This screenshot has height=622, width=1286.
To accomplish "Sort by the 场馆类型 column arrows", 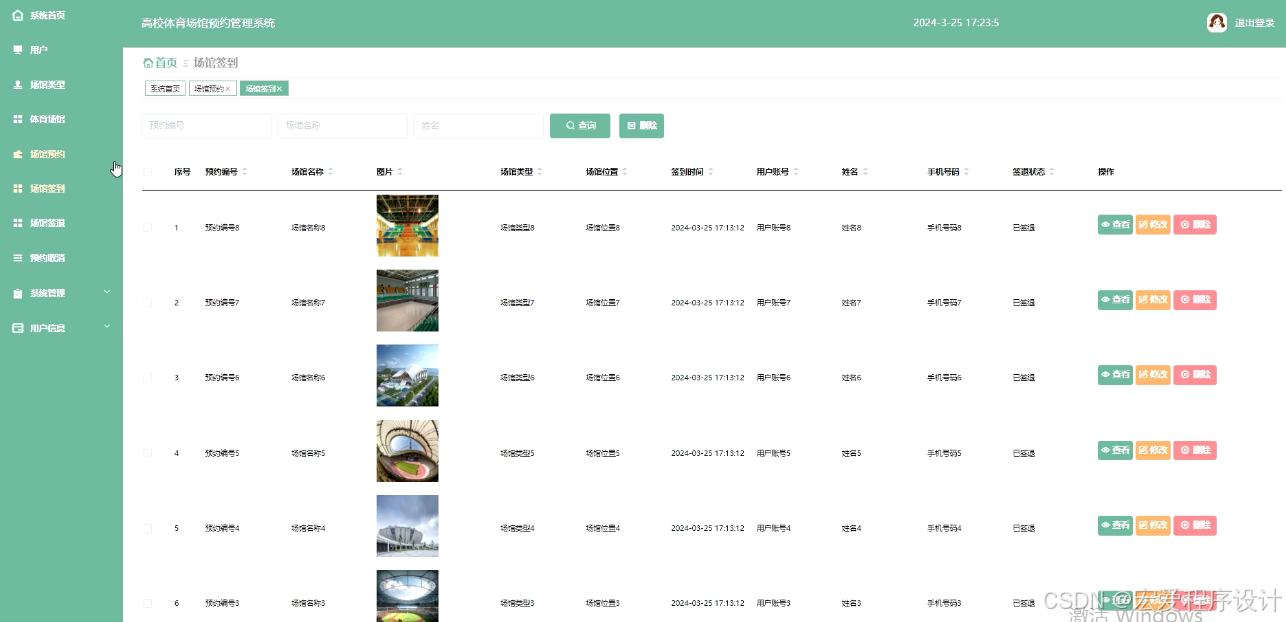I will click(x=540, y=172).
